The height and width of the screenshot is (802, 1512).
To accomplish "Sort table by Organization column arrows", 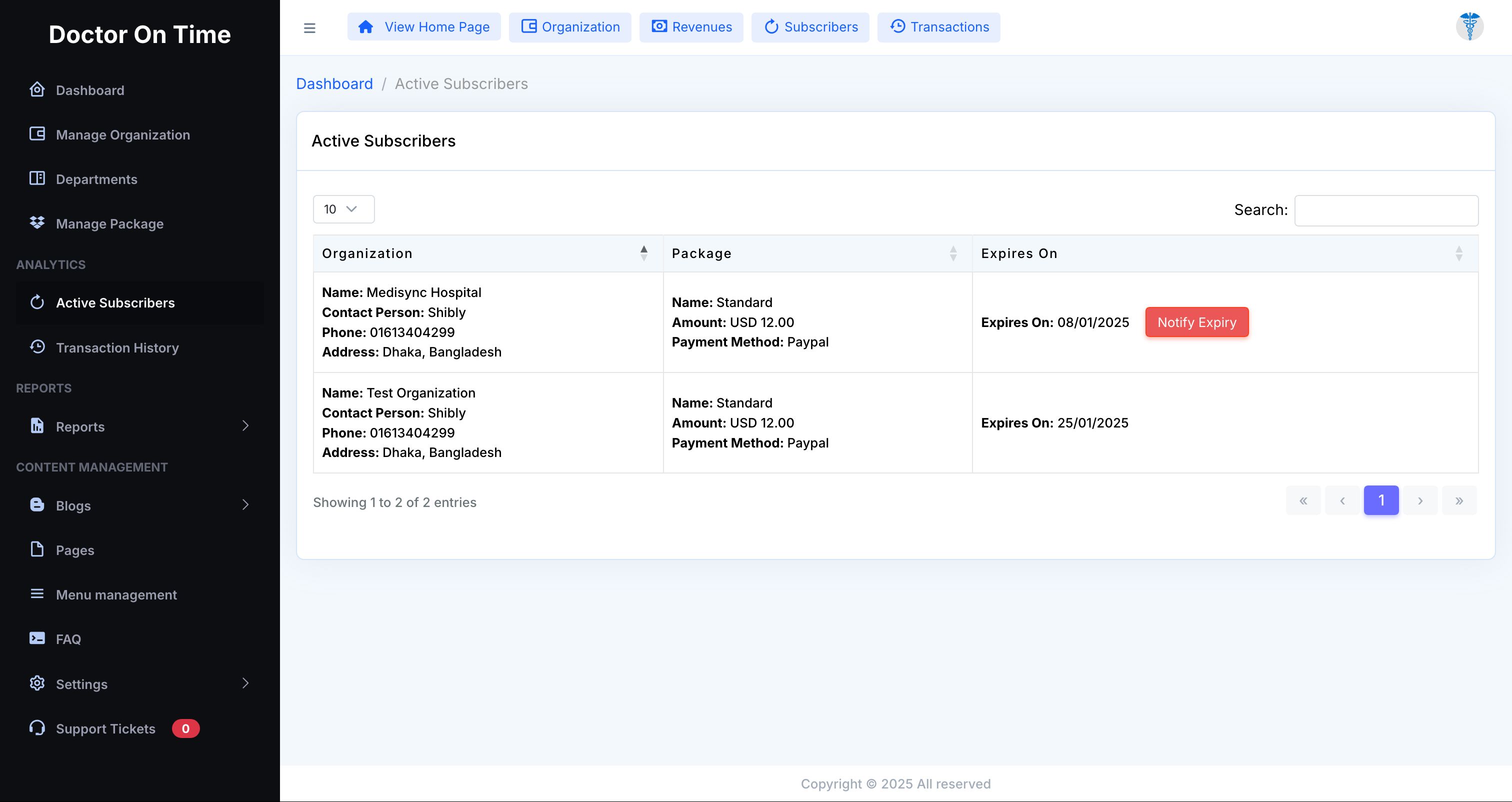I will coord(644,253).
